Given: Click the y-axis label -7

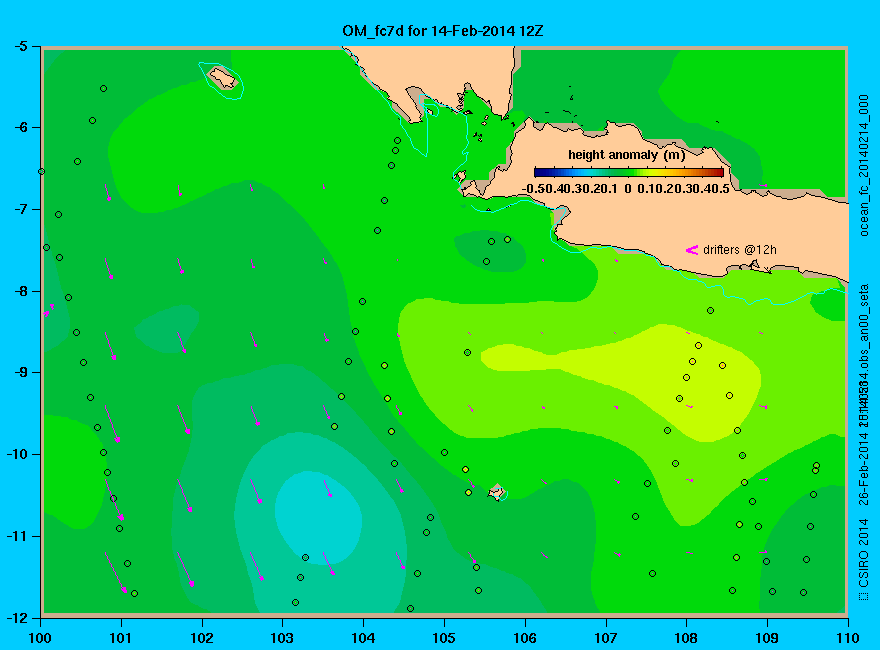Looking at the screenshot, I should (20, 209).
